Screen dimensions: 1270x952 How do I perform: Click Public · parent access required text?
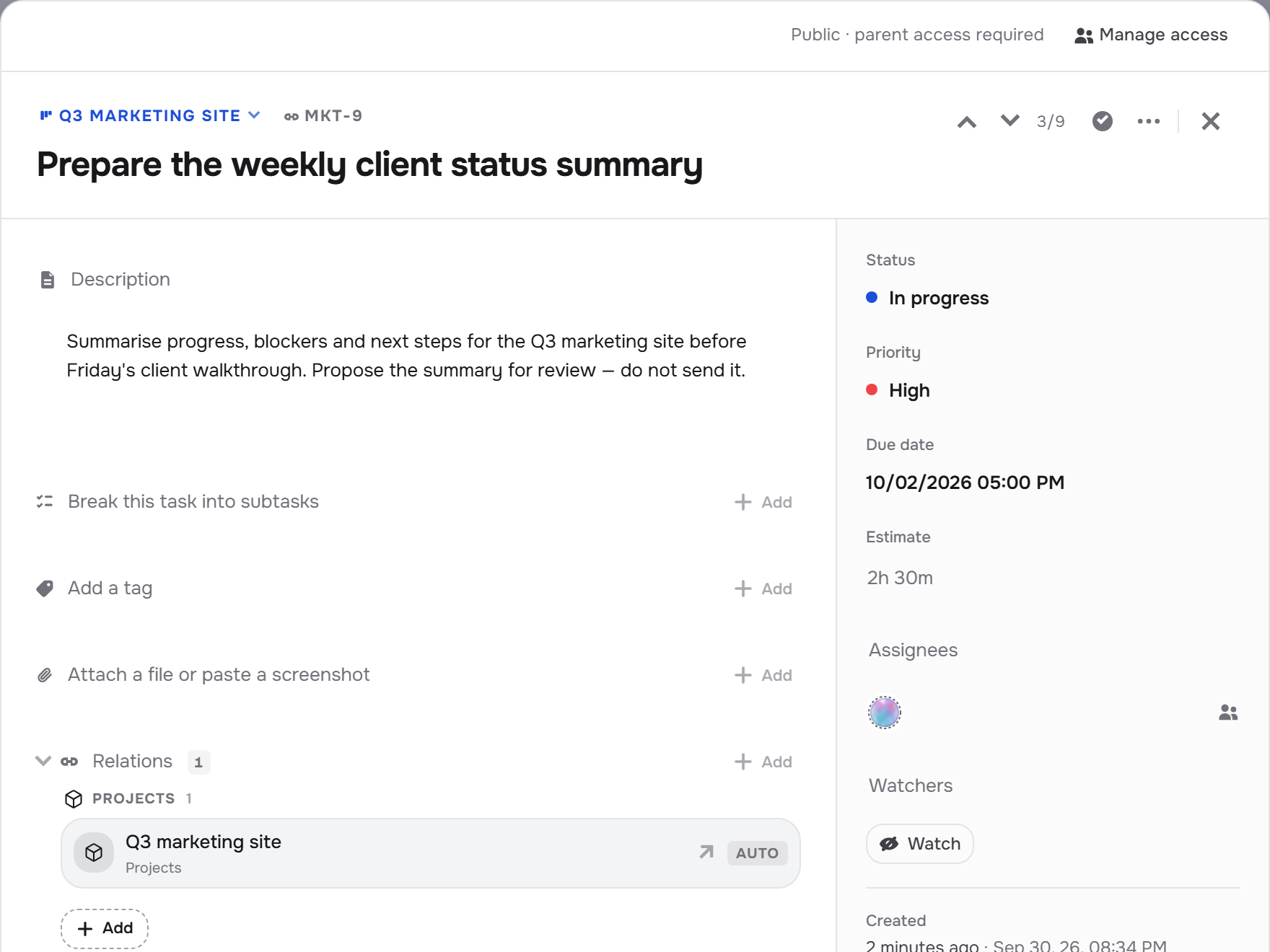917,35
